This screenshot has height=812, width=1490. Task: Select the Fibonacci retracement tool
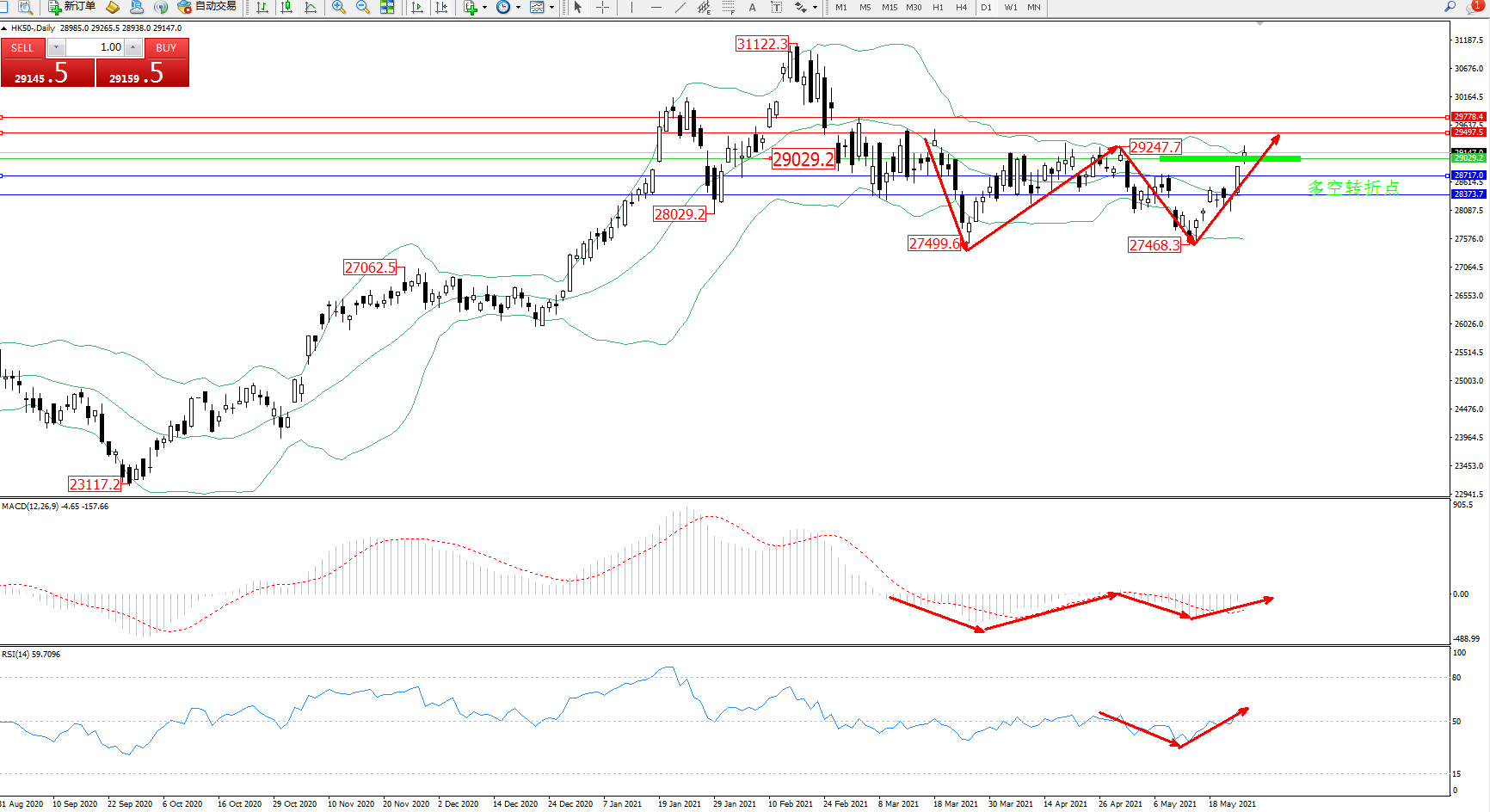click(x=728, y=7)
